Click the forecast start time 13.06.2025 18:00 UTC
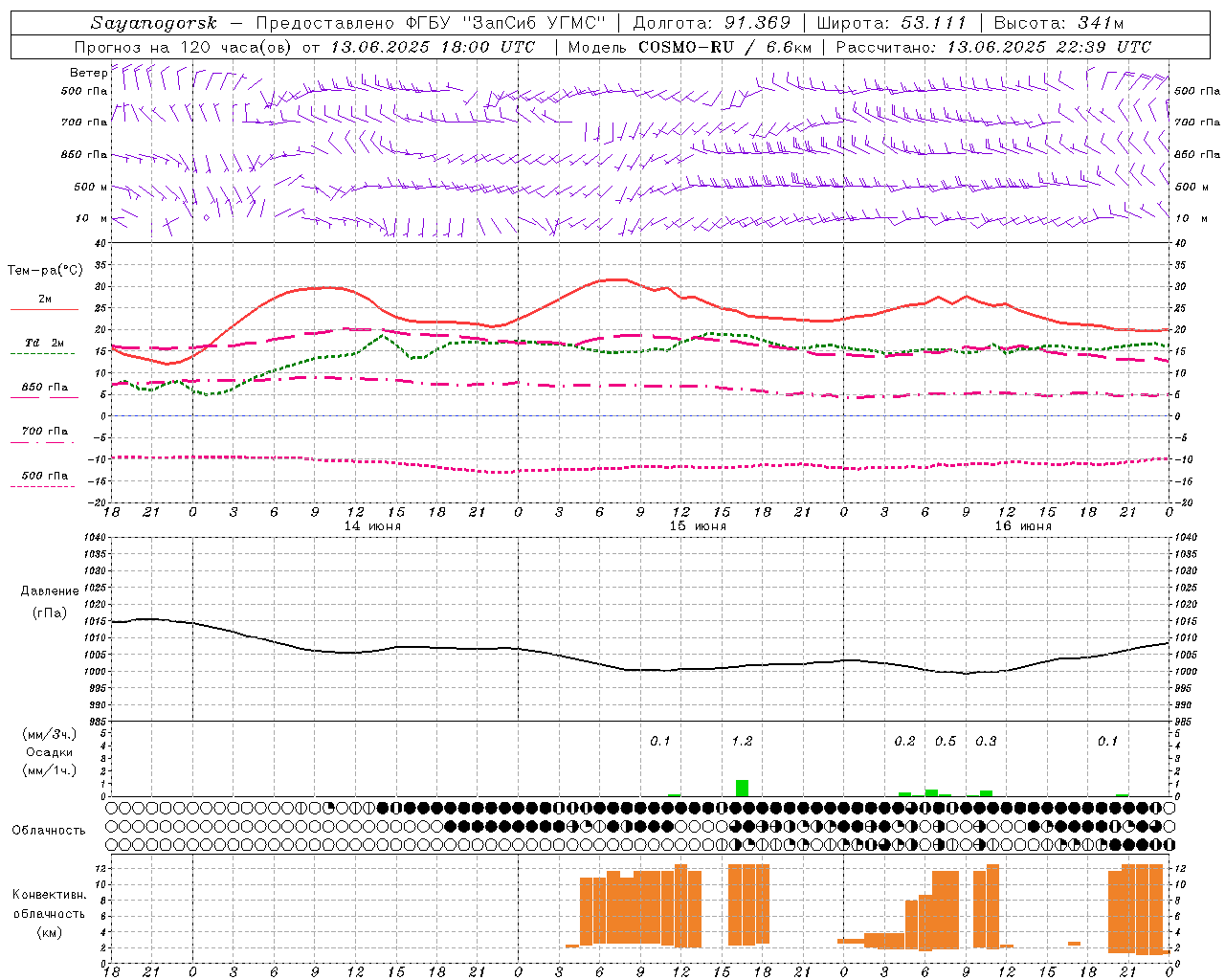Screen dimensions: 1225x980 pos(433,47)
